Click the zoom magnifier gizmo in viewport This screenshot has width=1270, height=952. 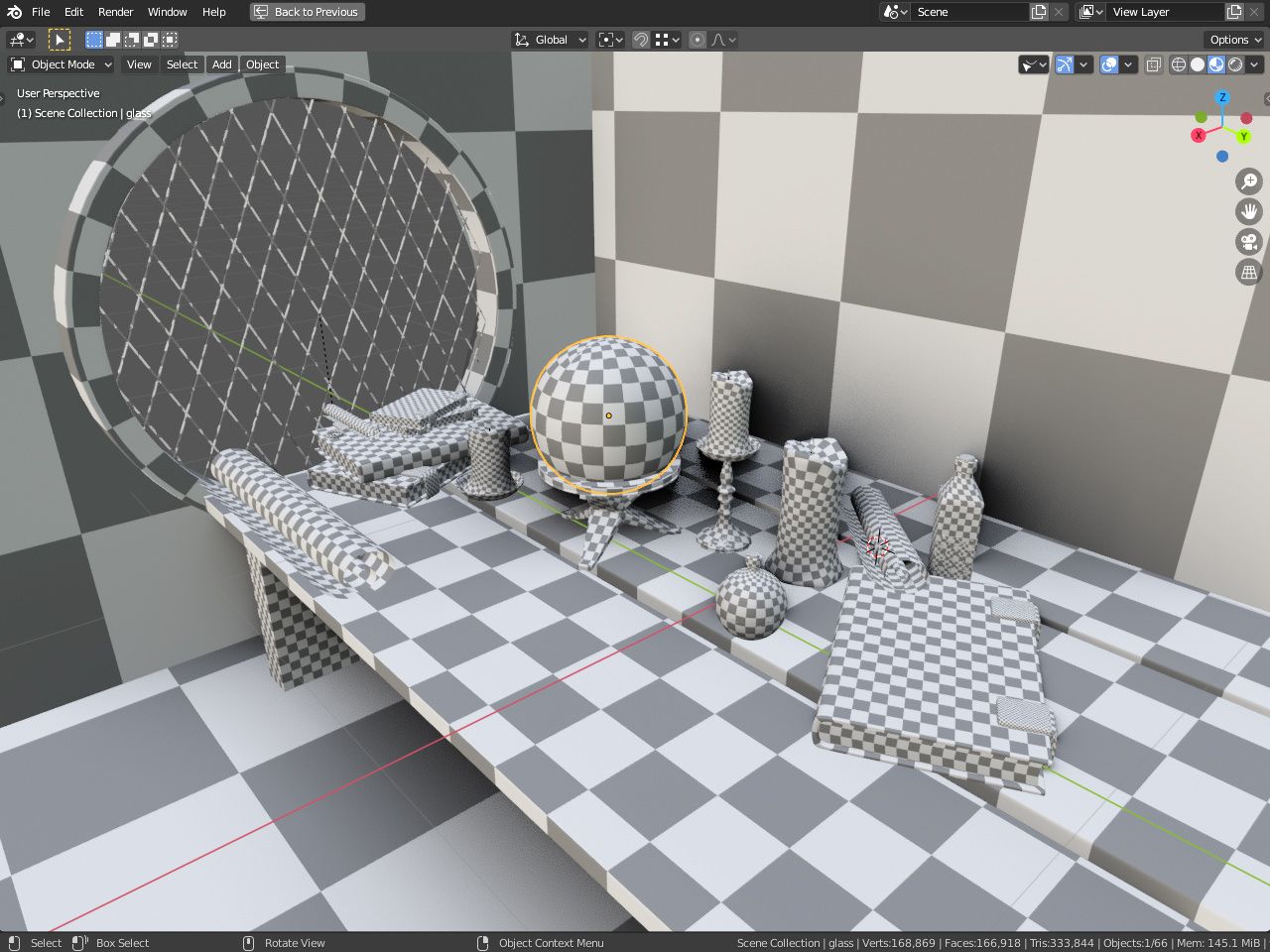[x=1248, y=181]
